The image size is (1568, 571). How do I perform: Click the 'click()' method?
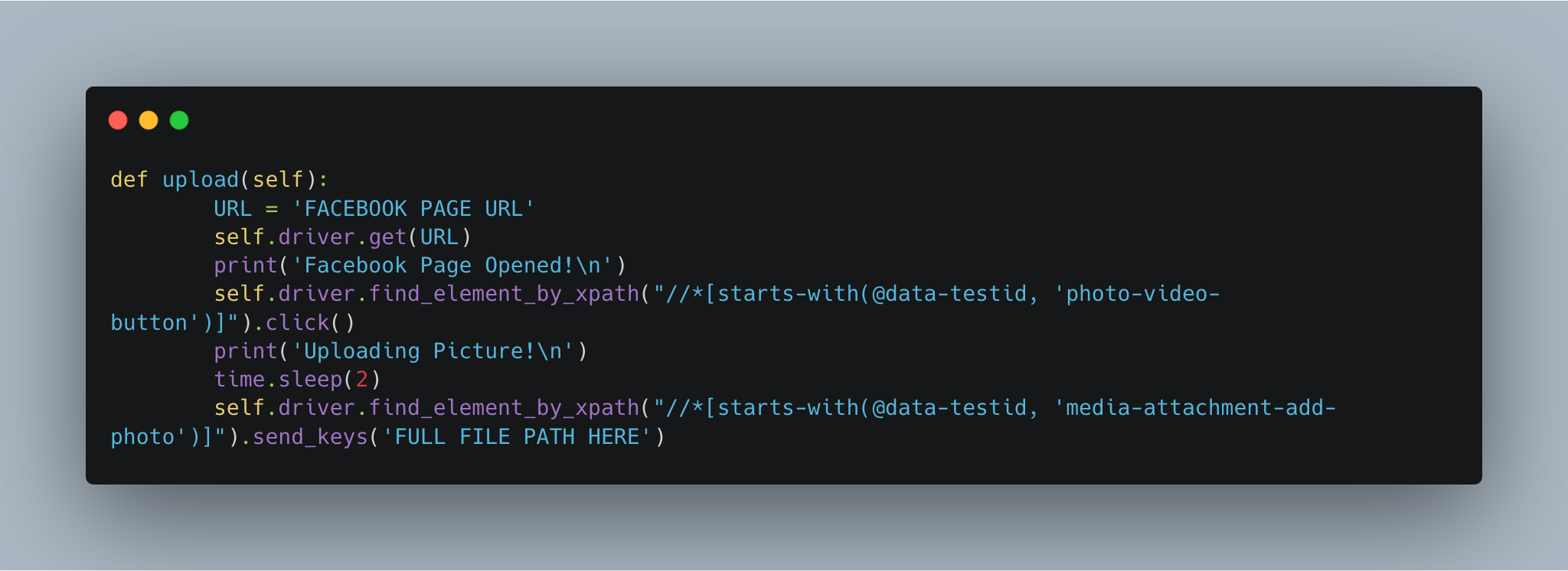point(310,323)
